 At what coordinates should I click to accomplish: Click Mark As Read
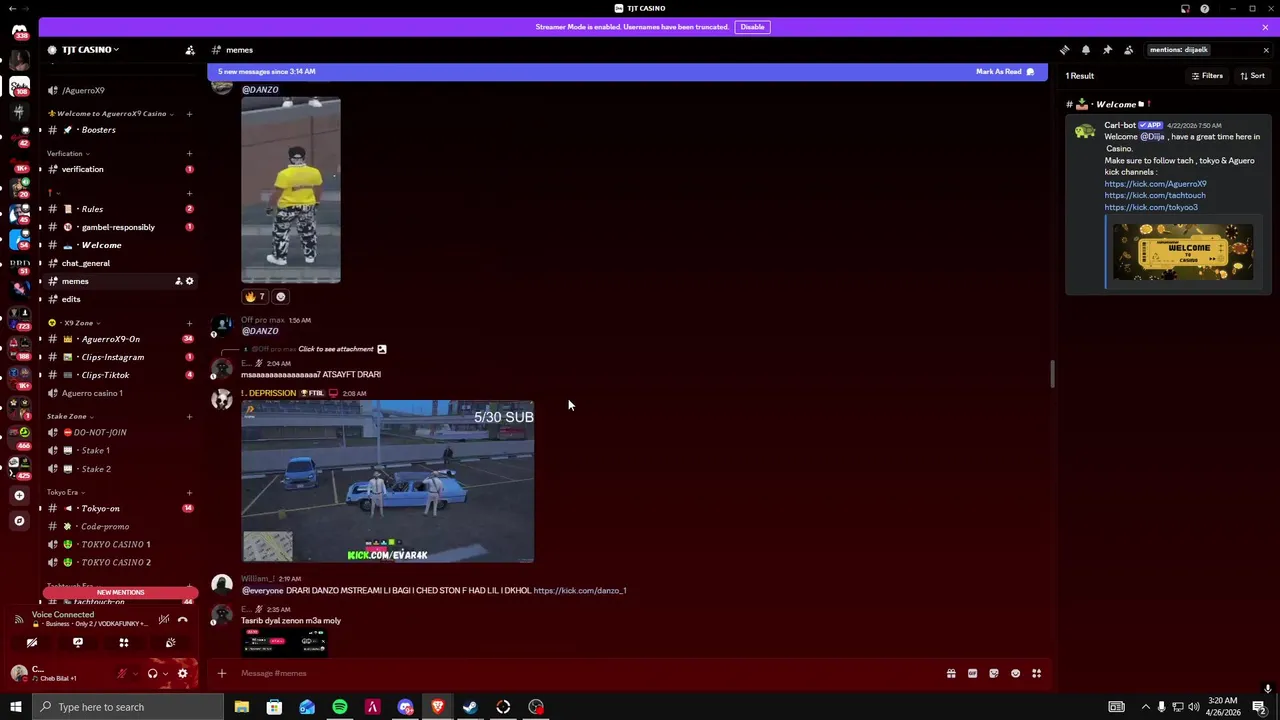click(1005, 72)
